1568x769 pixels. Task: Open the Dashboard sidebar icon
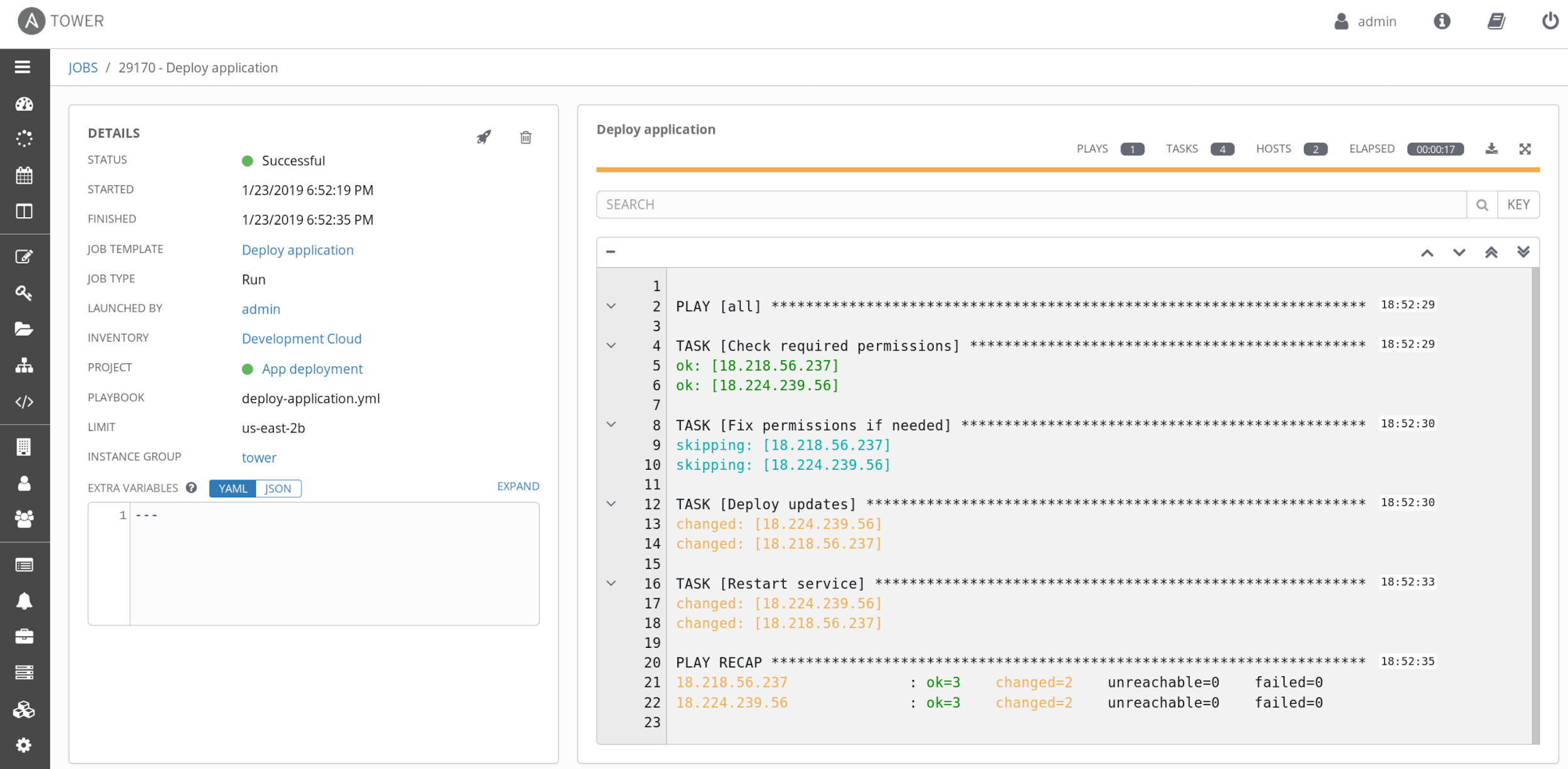coord(24,104)
